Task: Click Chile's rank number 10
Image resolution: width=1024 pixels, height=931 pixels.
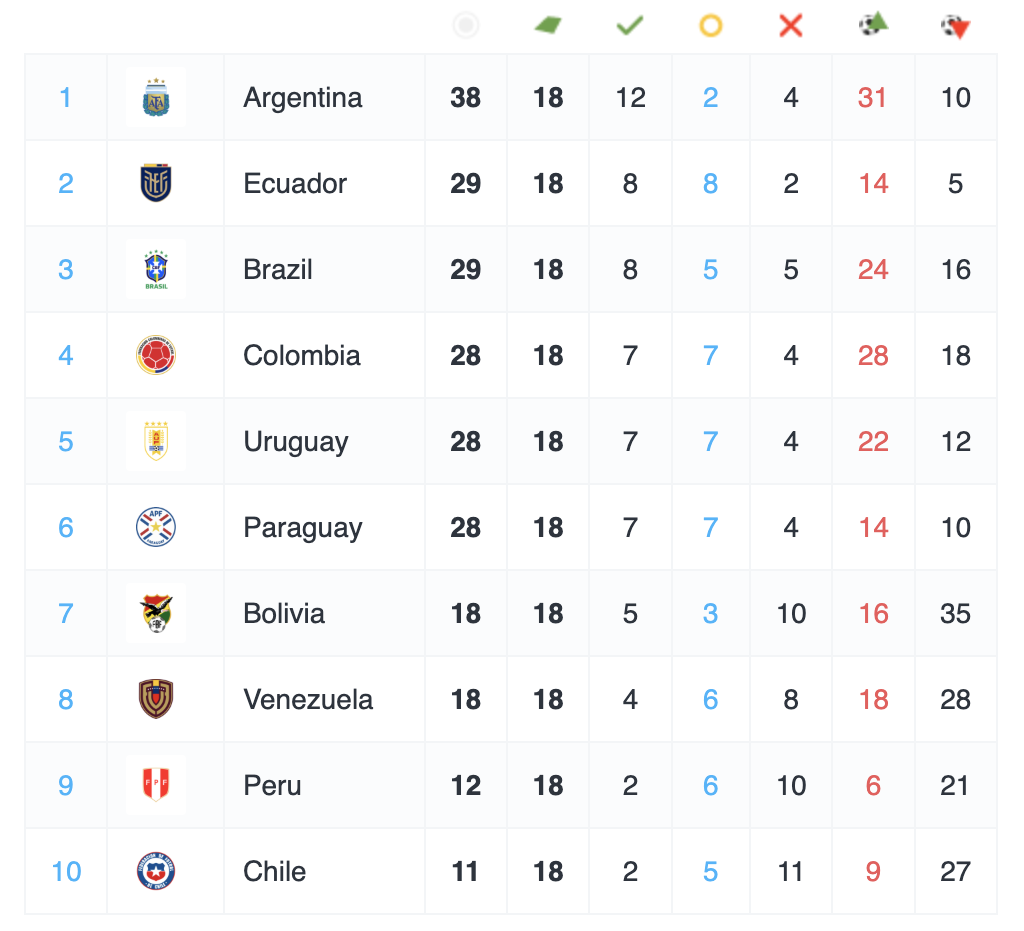Action: pyautogui.click(x=66, y=872)
